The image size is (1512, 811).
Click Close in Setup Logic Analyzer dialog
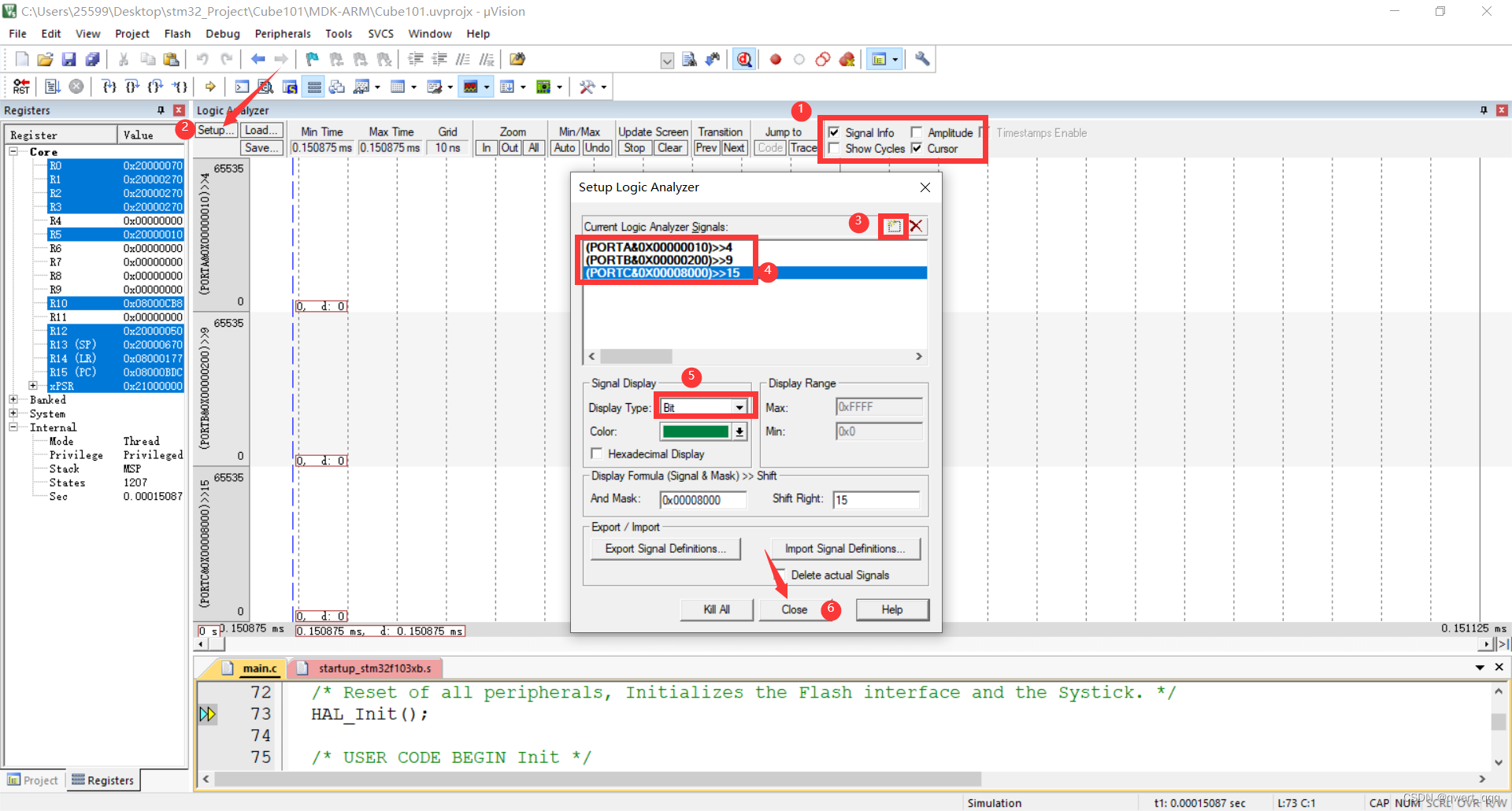795,609
